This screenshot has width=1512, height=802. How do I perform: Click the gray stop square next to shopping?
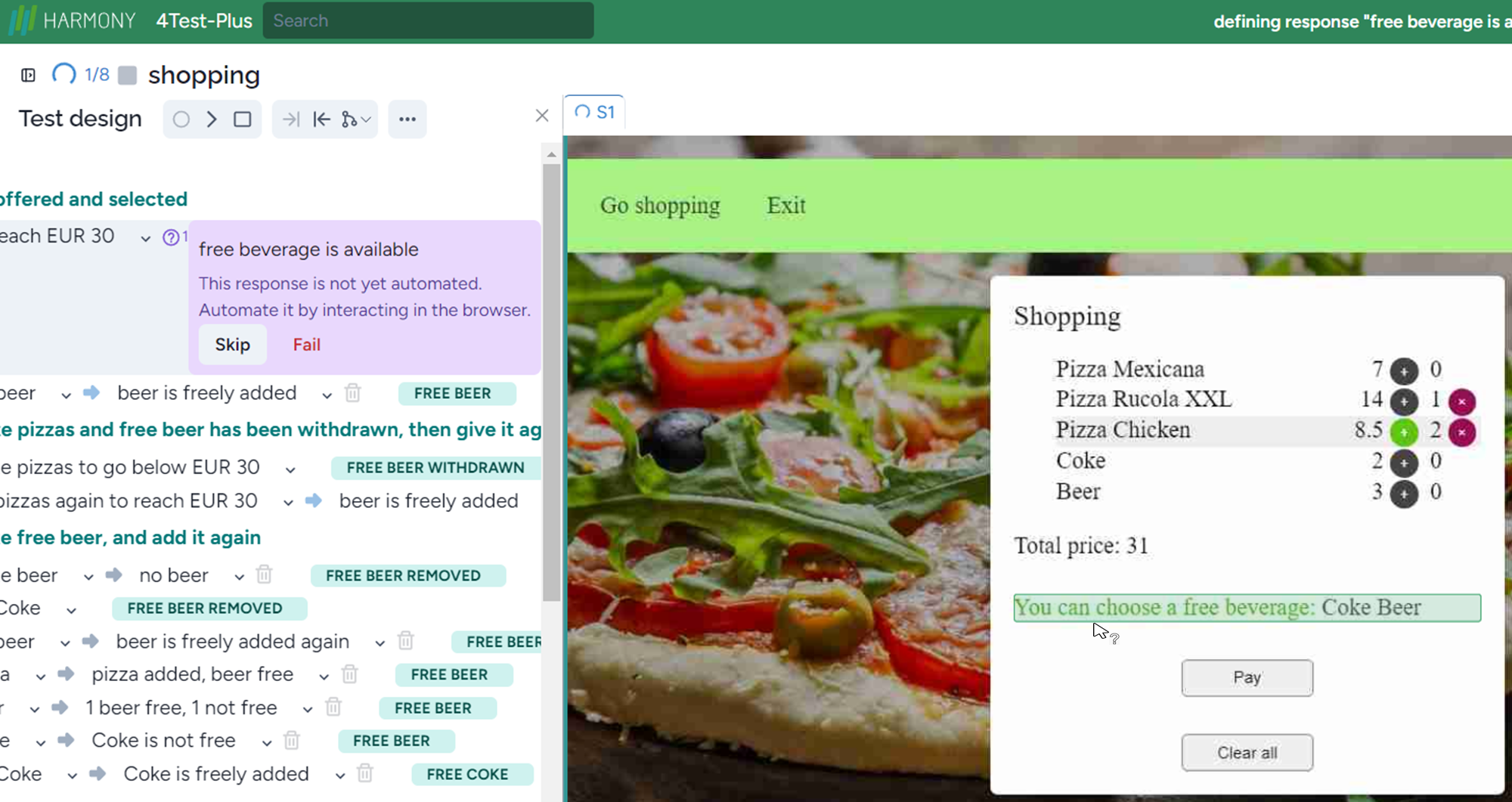(x=128, y=75)
